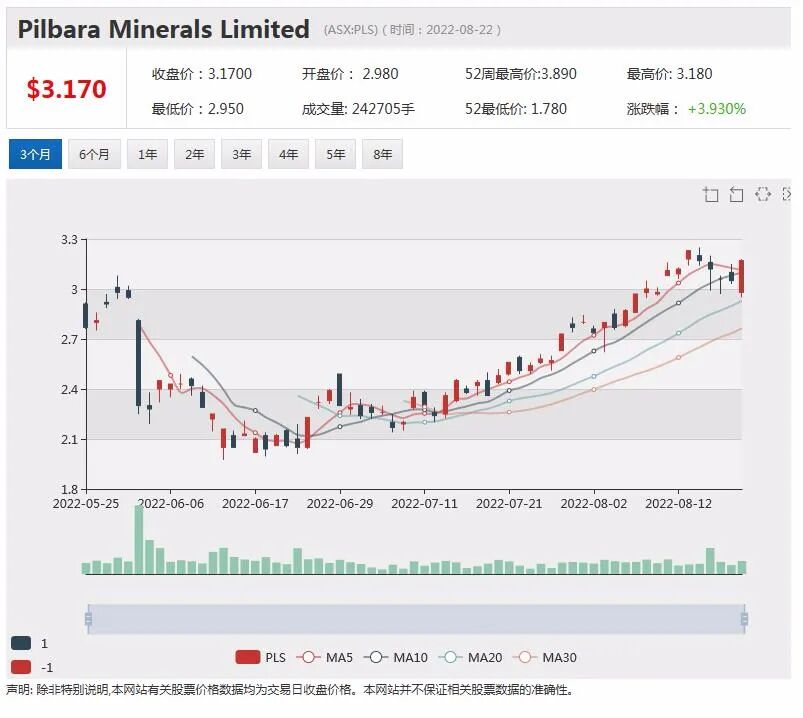
Task: Switch to the 6个月 range tab
Action: click(94, 154)
